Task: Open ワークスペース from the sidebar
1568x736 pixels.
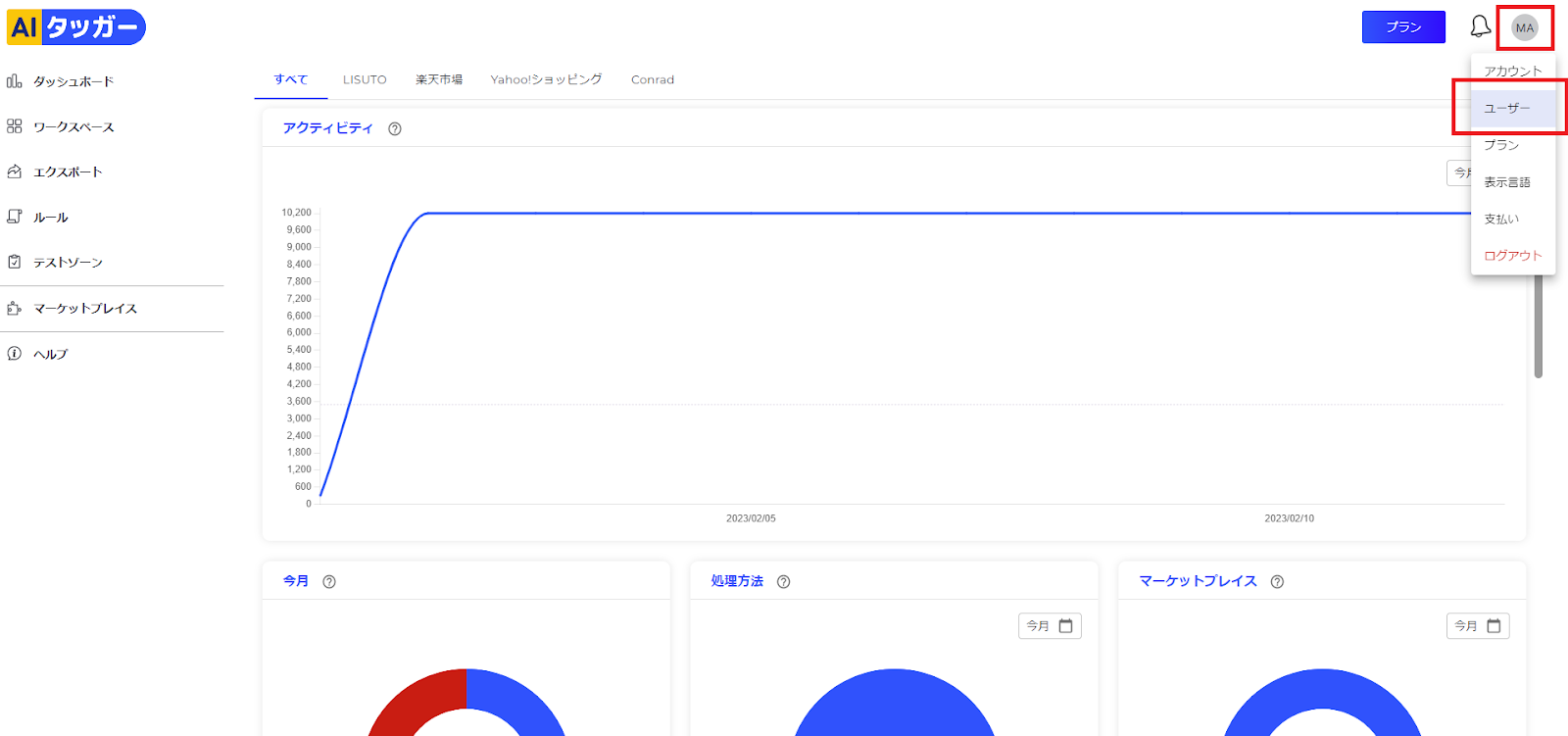Action: tap(73, 126)
